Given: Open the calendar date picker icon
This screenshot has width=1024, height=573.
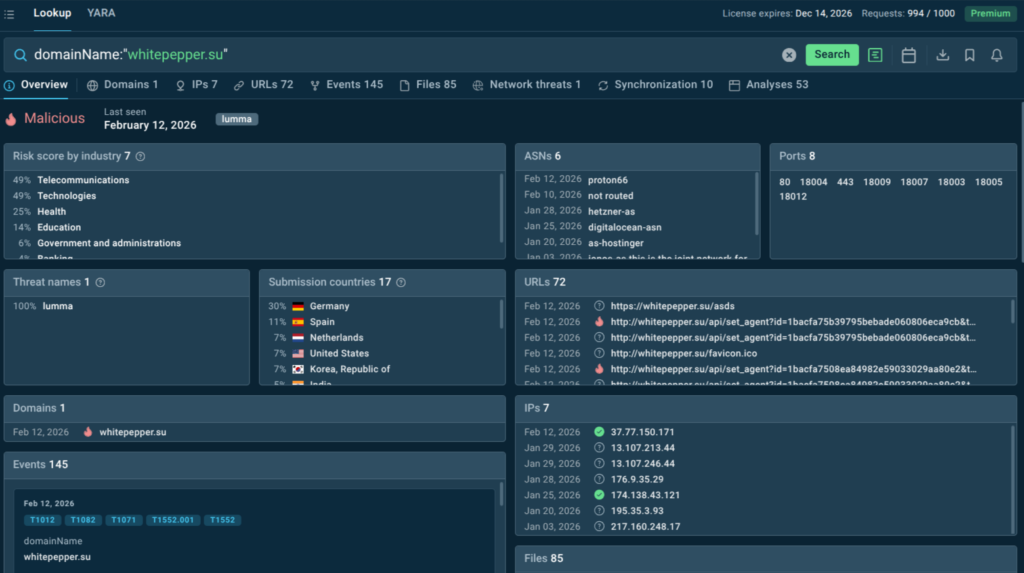Looking at the screenshot, I should [908, 55].
